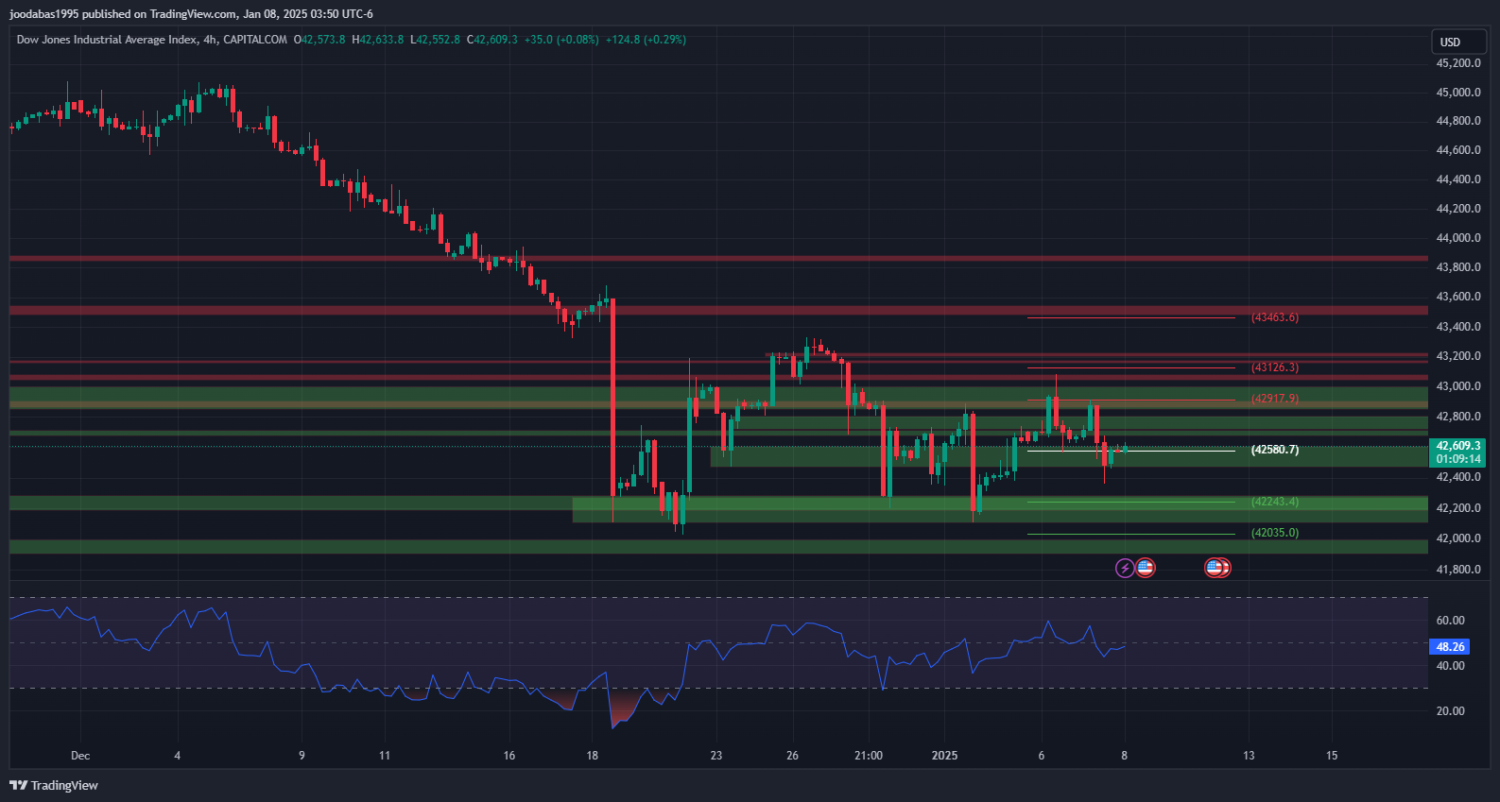Click 43,600.0 on the price axis

click(x=1458, y=297)
